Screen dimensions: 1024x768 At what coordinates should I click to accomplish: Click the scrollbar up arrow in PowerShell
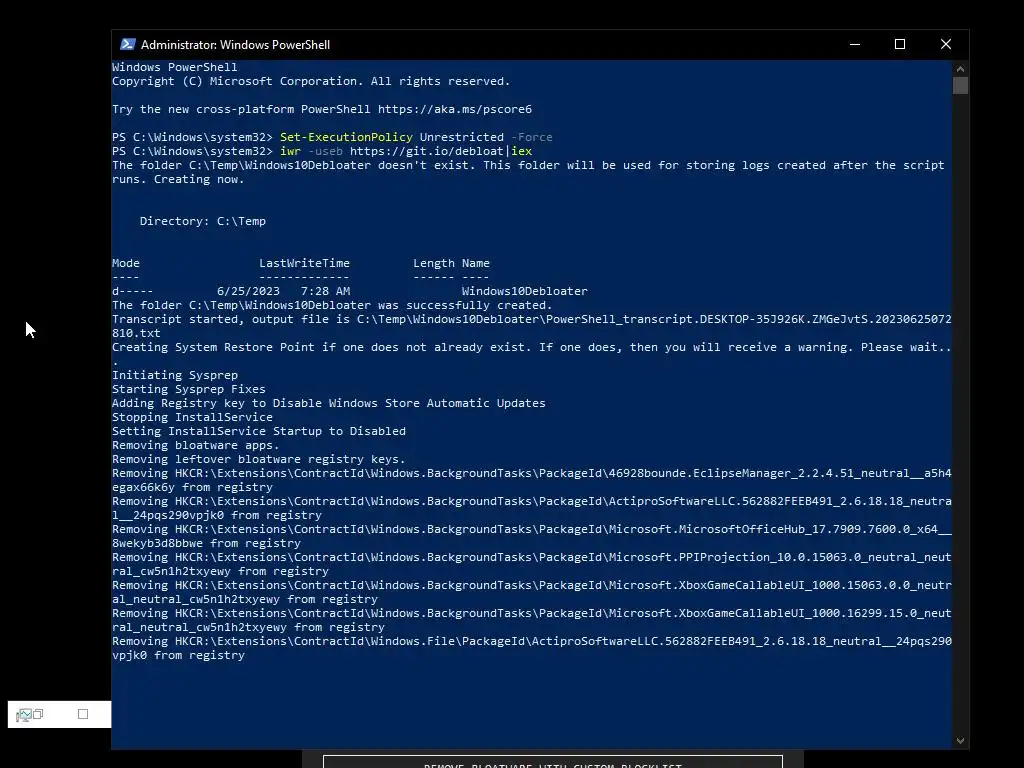coord(960,68)
